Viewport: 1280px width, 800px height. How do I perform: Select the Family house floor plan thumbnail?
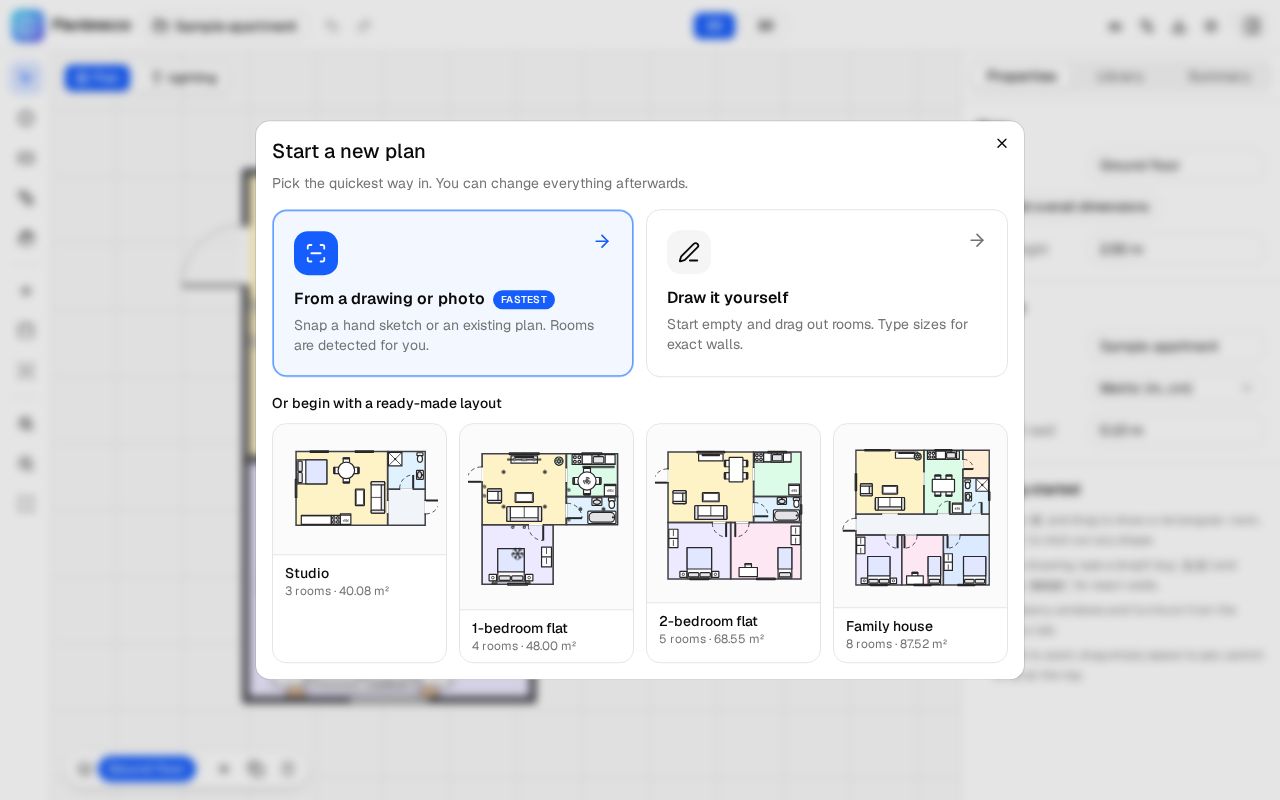pyautogui.click(x=920, y=516)
